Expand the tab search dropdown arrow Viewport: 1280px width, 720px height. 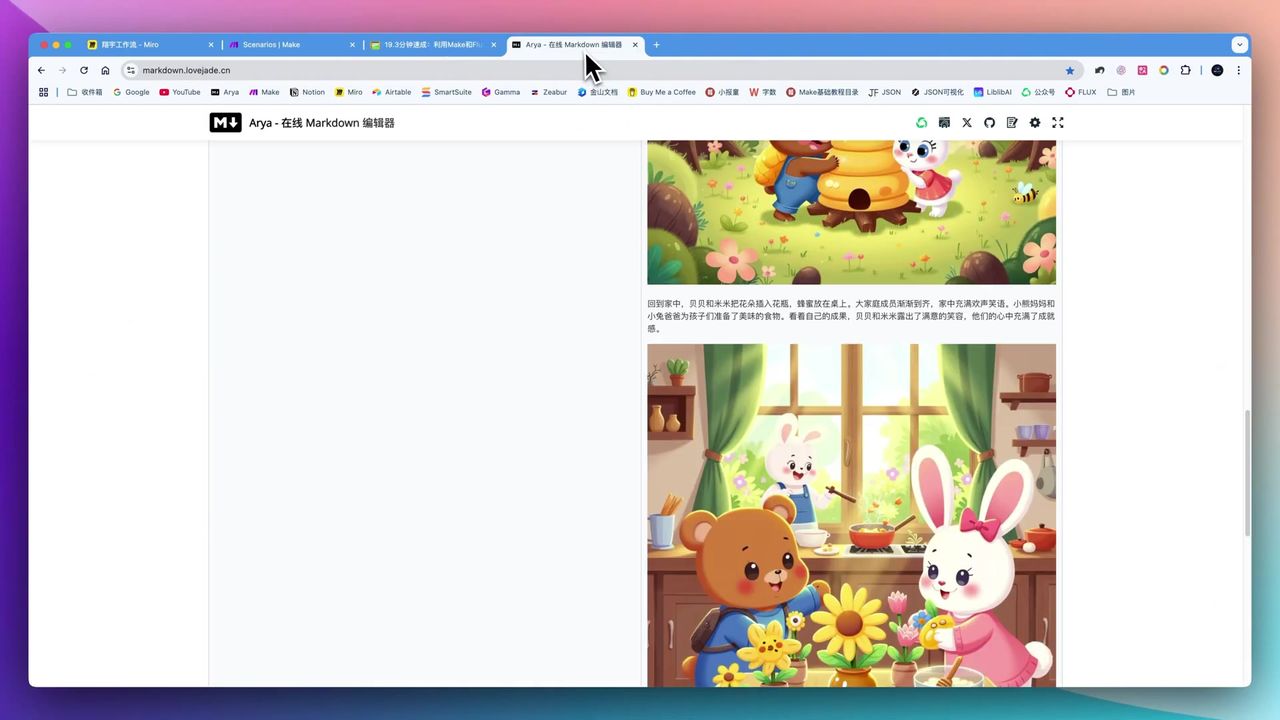tap(1239, 44)
